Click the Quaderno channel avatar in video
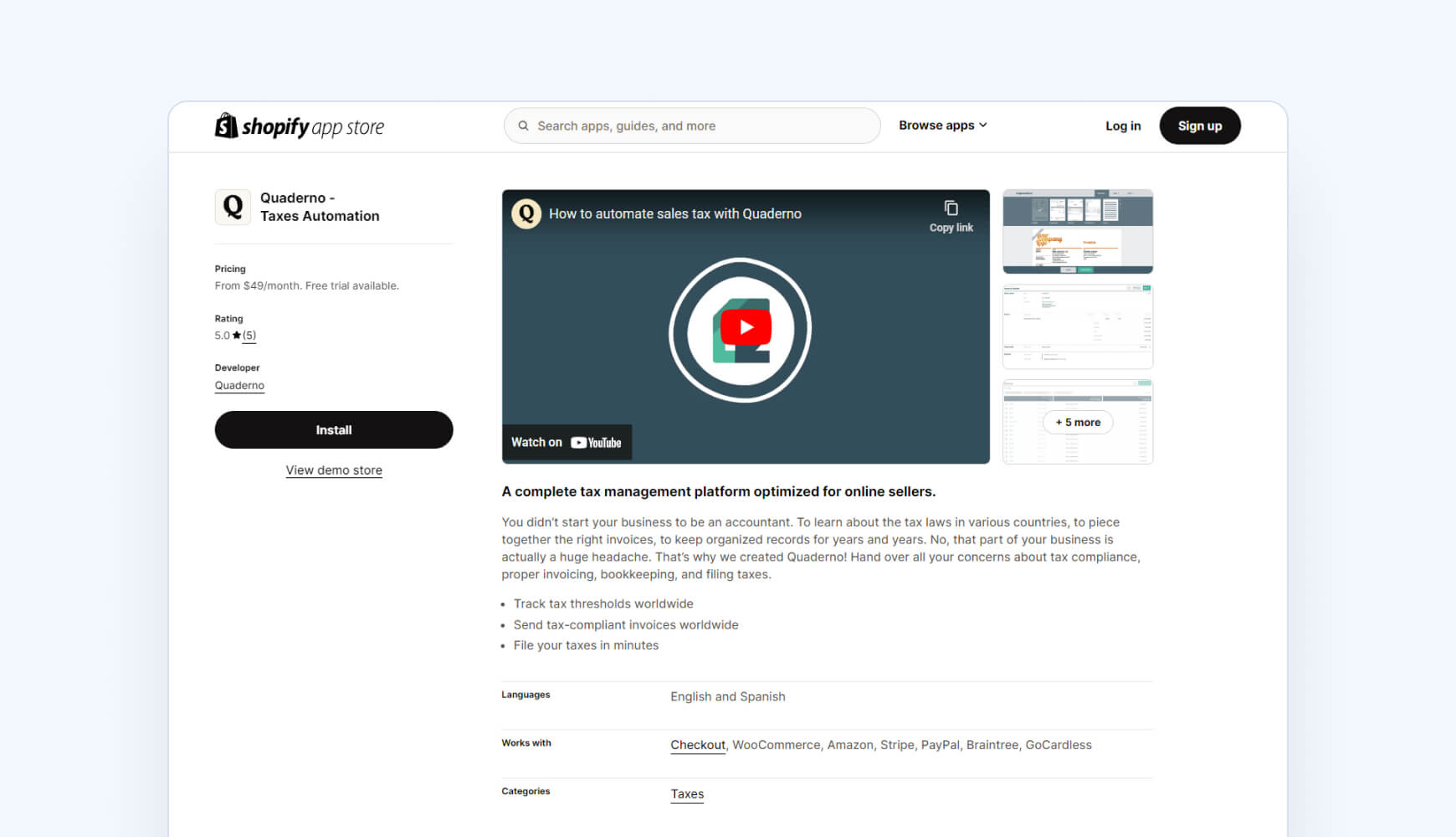 point(526,213)
